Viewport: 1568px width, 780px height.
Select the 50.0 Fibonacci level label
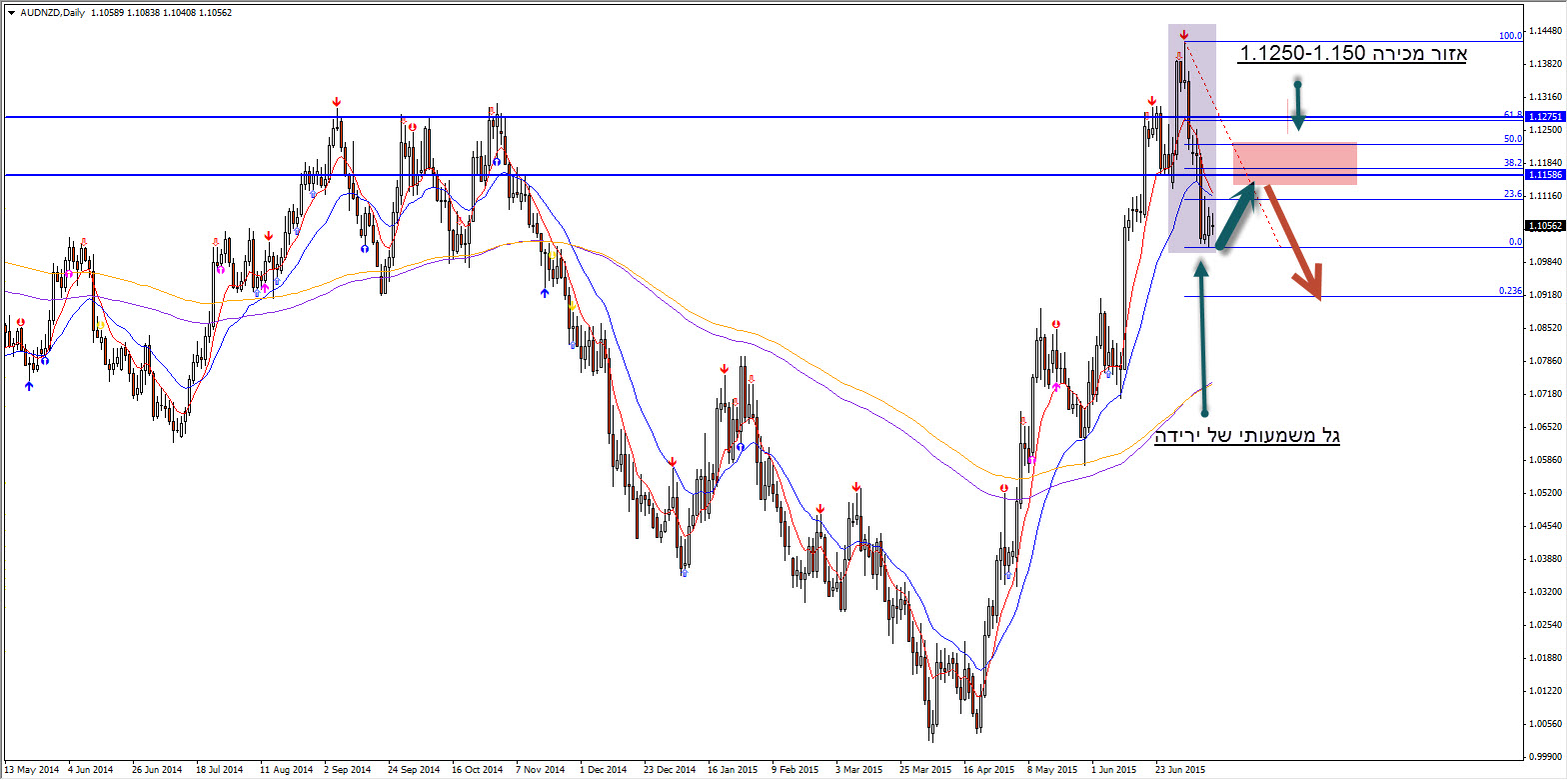(1512, 139)
